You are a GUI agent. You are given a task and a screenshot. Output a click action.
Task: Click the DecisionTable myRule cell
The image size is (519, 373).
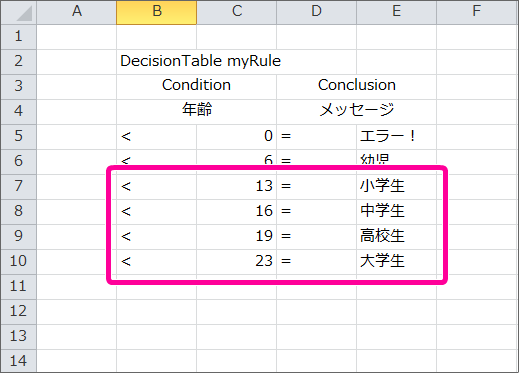click(x=157, y=62)
